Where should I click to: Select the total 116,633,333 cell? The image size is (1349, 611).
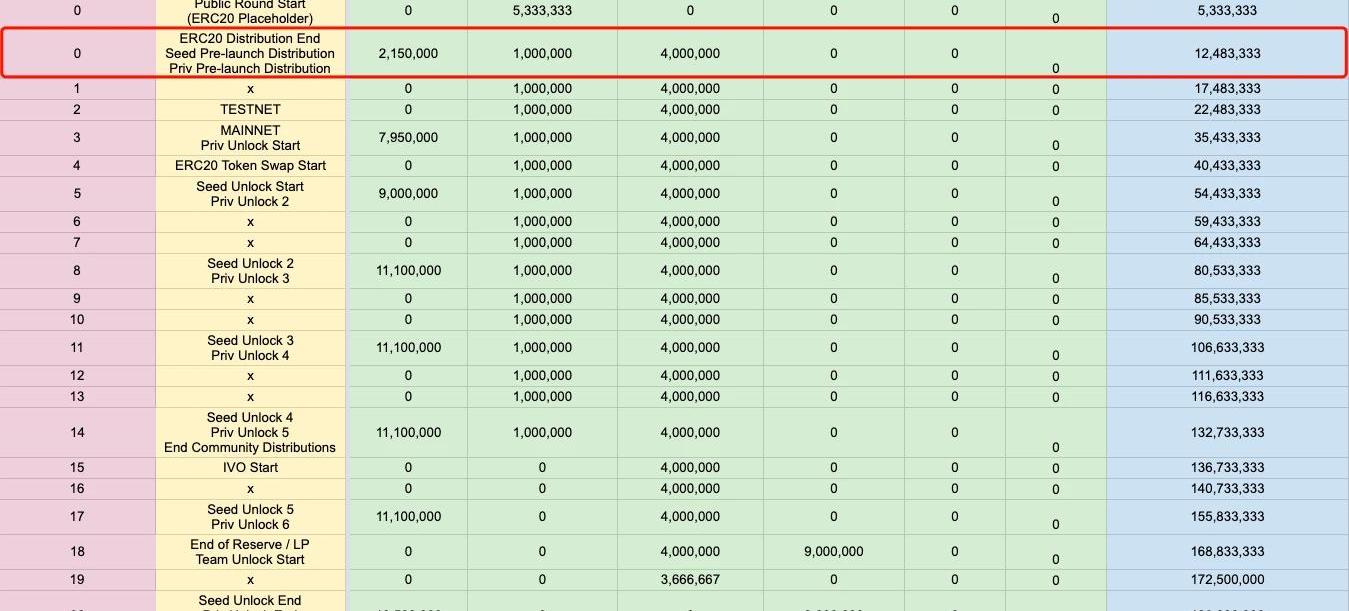pyautogui.click(x=1227, y=396)
